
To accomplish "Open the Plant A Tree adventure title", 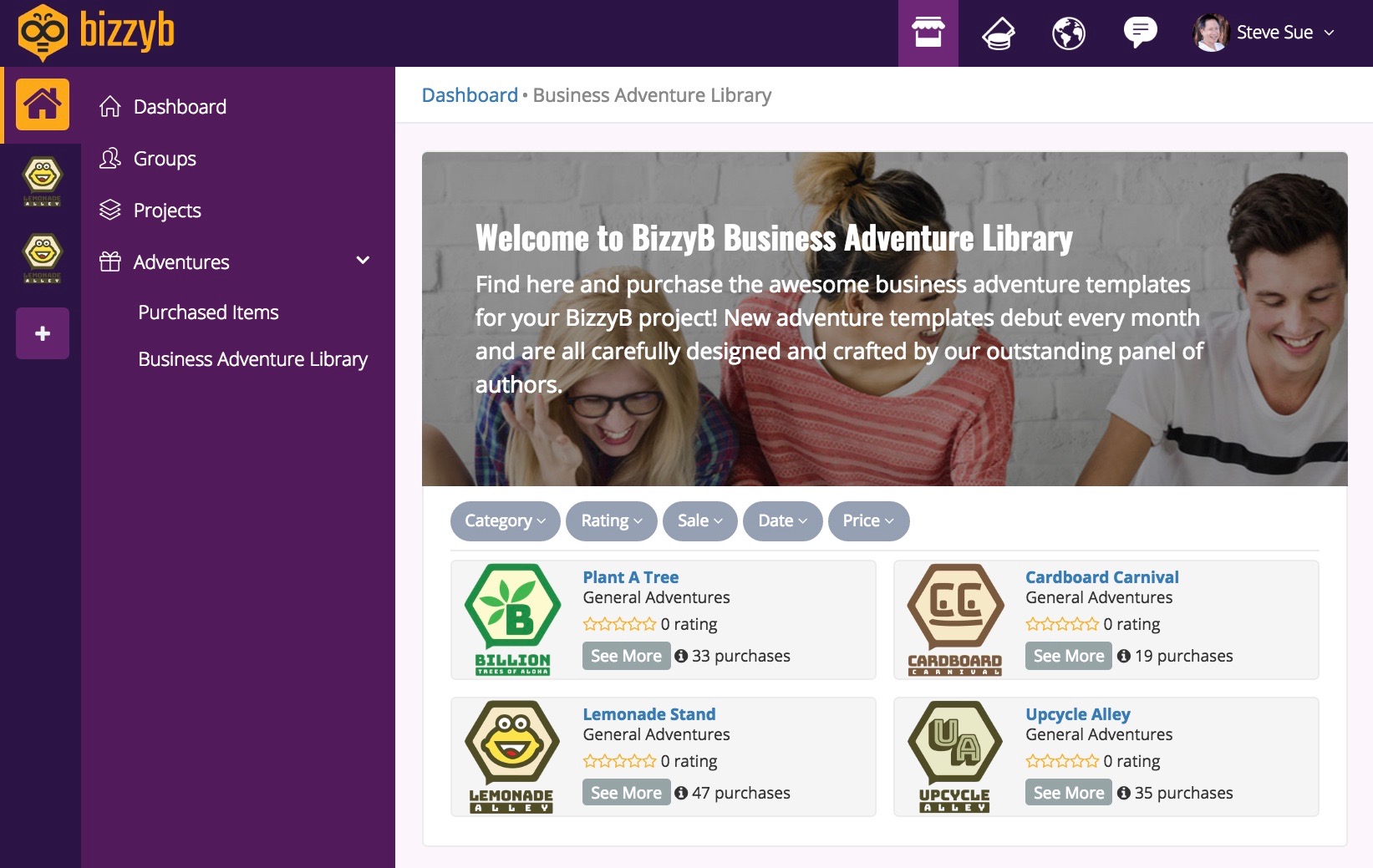I will [630, 577].
